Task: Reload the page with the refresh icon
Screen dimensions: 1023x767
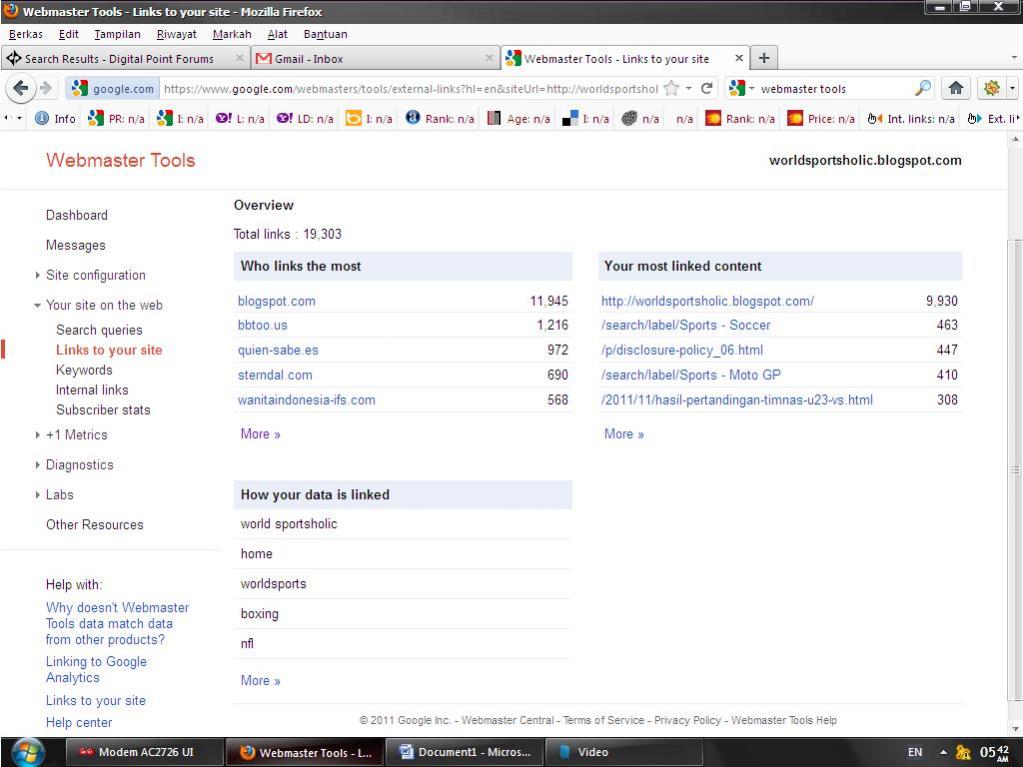Action: pyautogui.click(x=707, y=88)
